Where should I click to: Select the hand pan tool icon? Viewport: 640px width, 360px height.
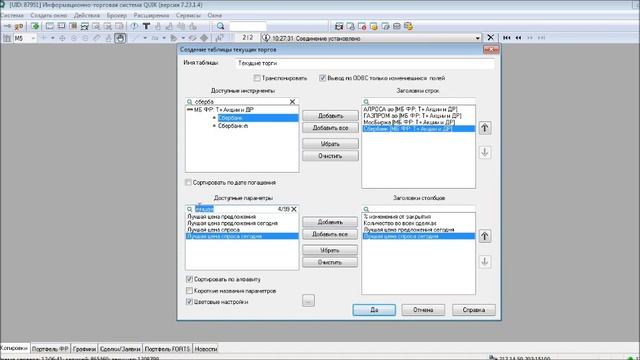coord(120,38)
